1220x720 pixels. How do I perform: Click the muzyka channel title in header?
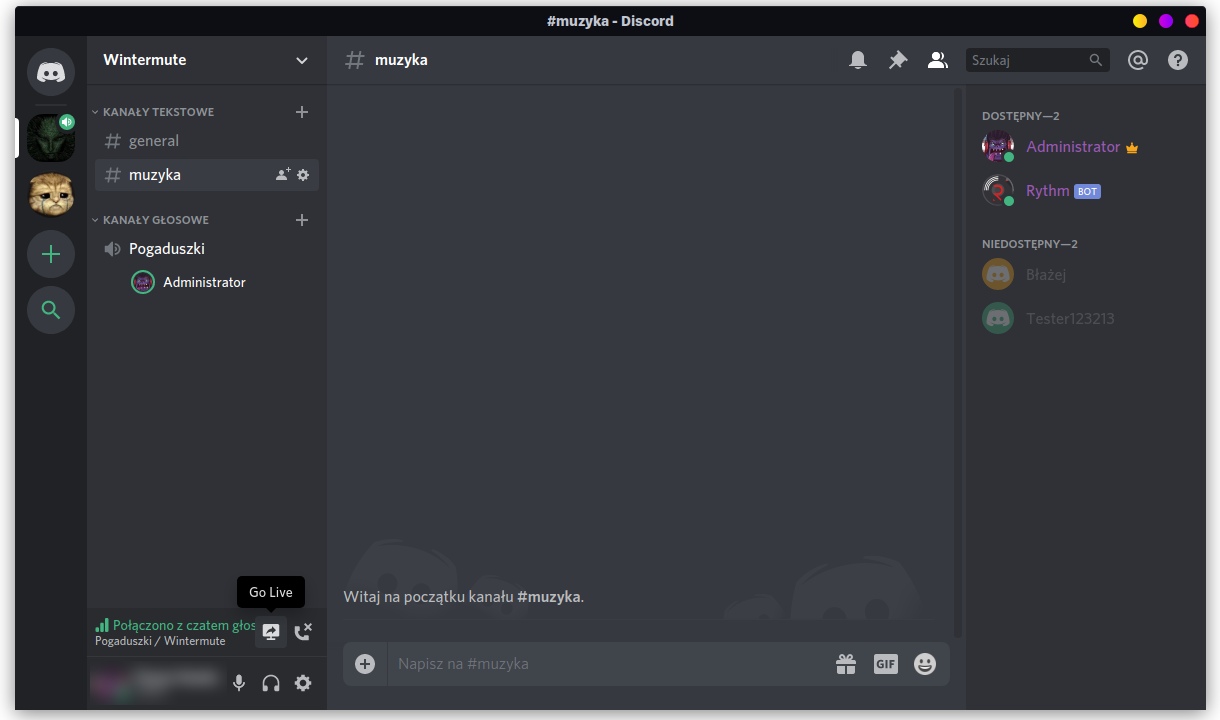[x=401, y=60]
